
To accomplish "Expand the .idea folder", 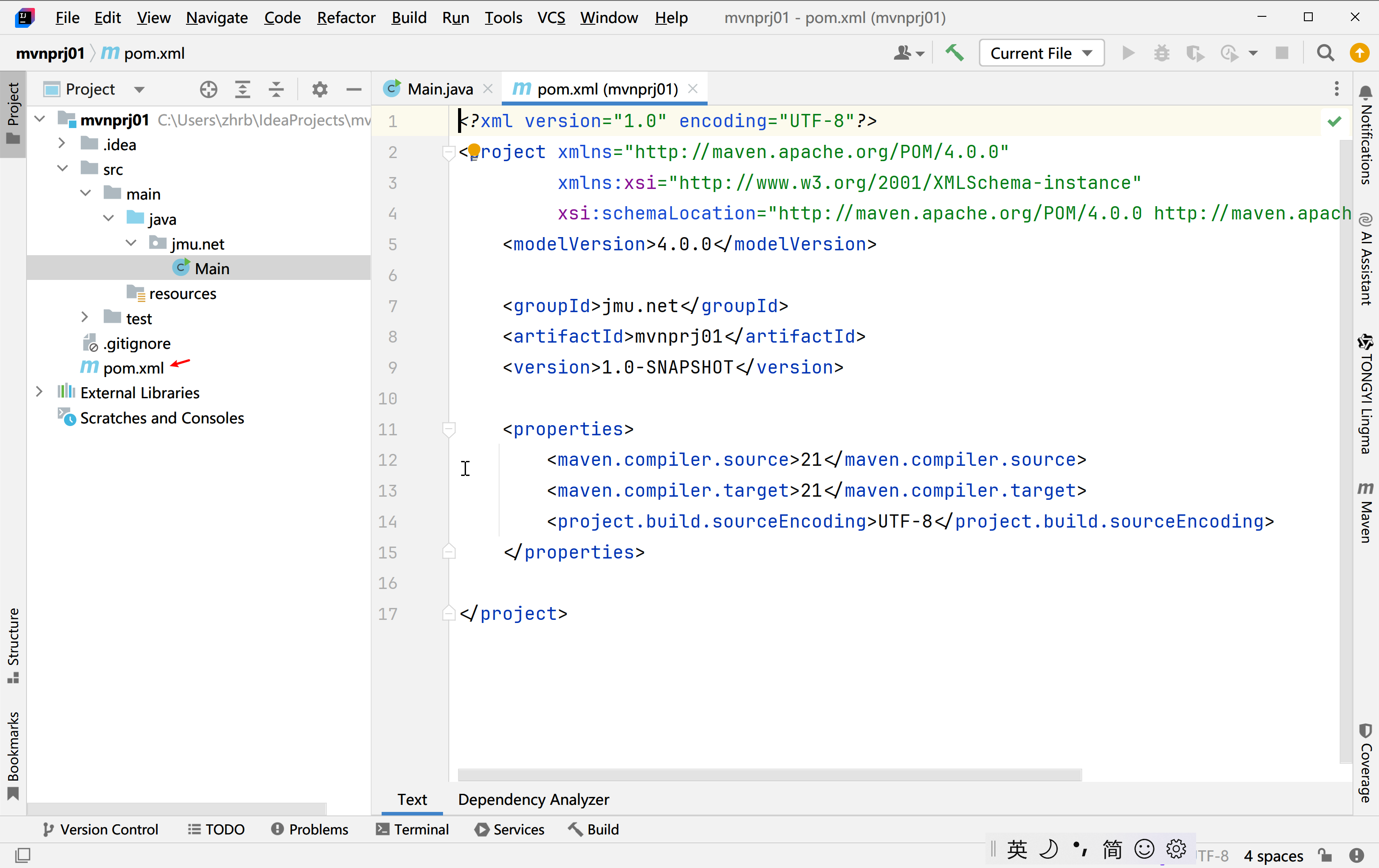I will [62, 144].
